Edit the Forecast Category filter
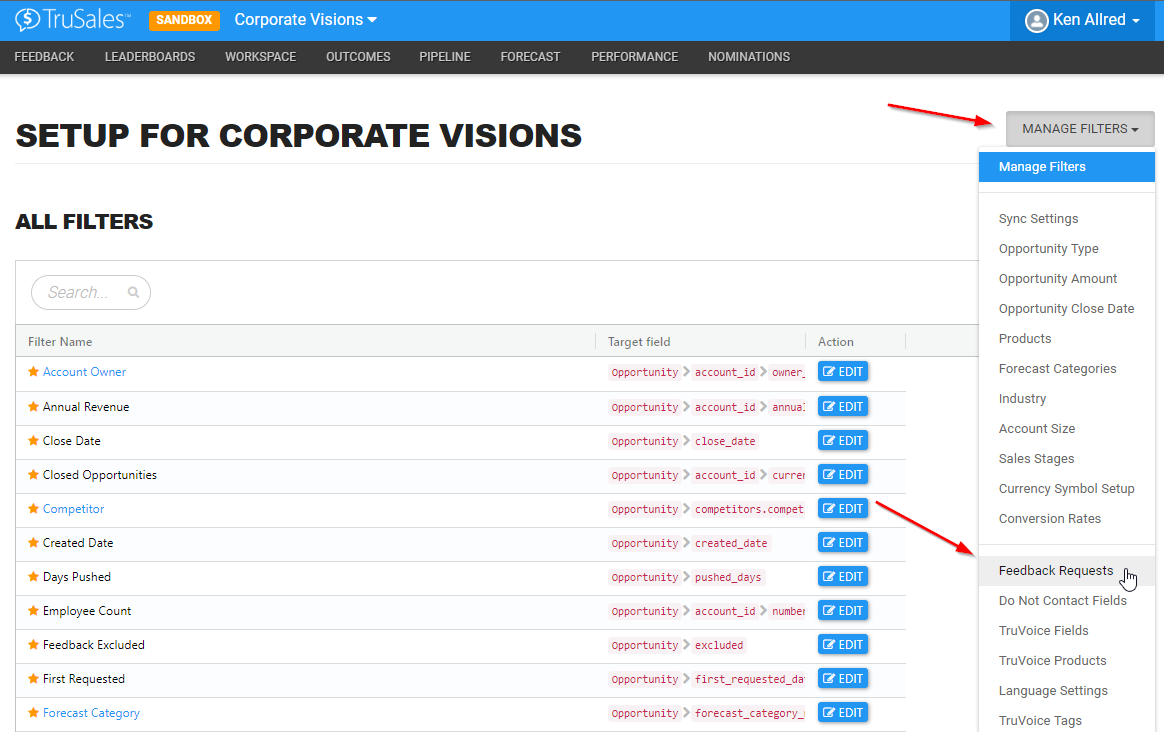 coord(843,713)
